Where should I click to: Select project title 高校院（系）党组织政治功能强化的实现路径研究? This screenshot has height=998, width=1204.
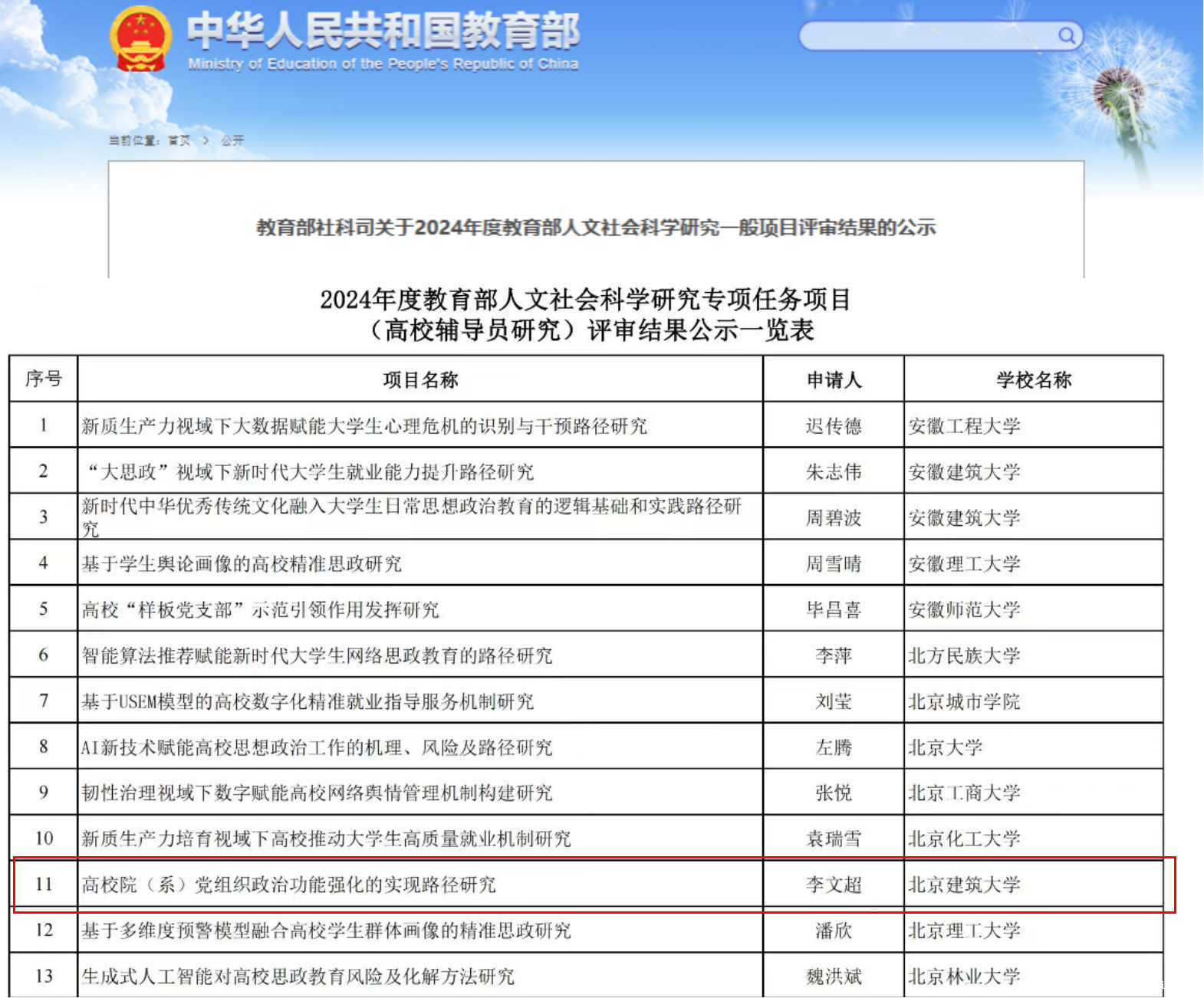click(289, 885)
